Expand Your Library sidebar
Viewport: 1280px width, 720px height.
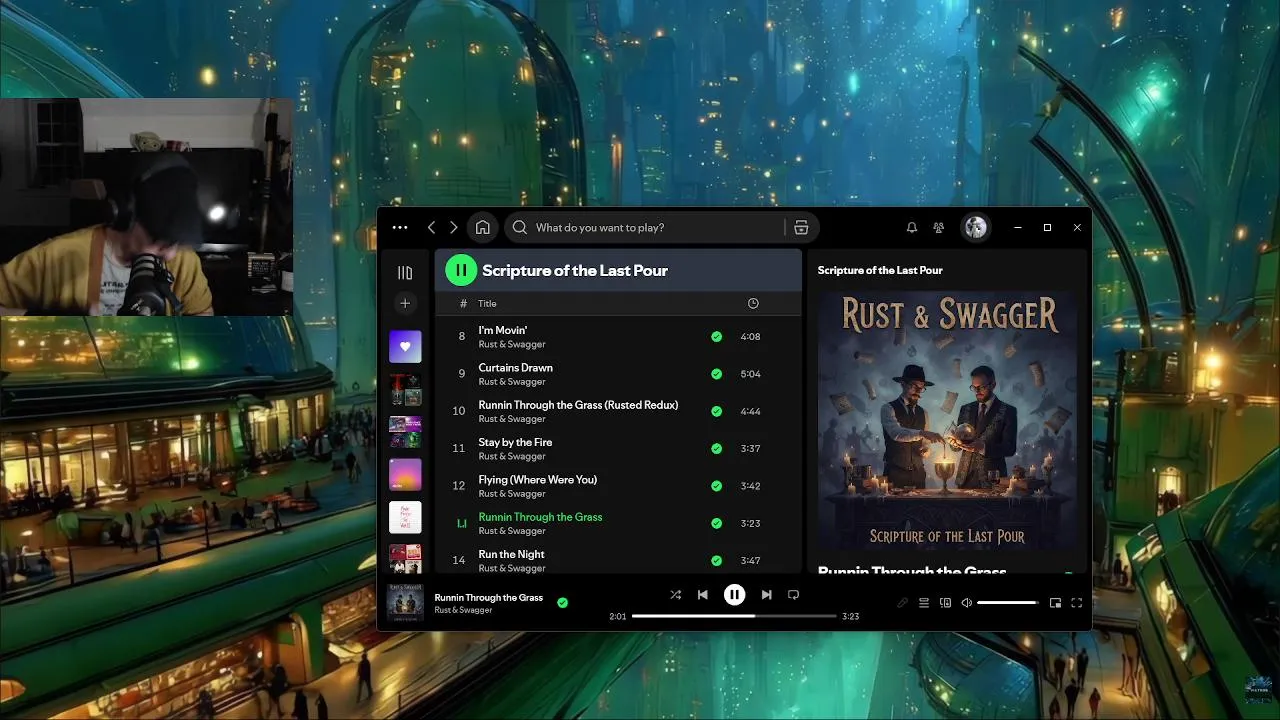[x=405, y=272]
